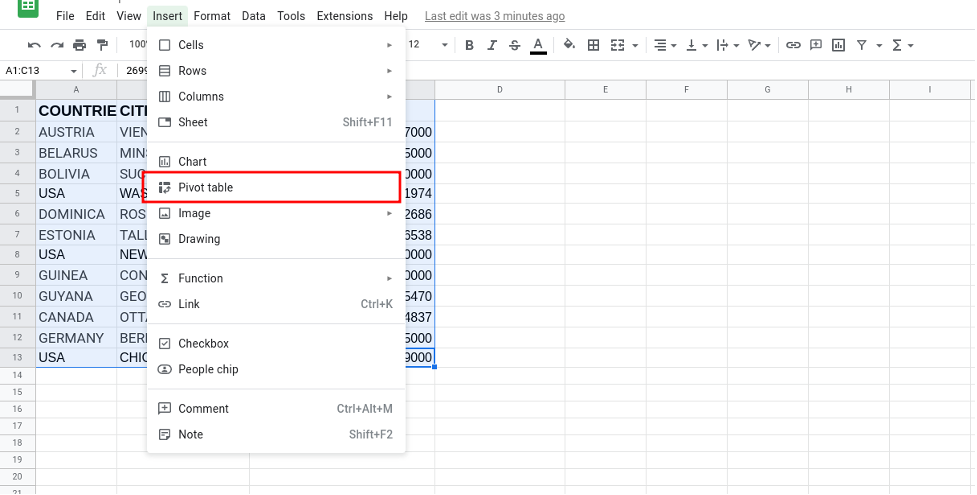The height and width of the screenshot is (495, 977).
Task: Toggle italic formatting
Action: 492,45
